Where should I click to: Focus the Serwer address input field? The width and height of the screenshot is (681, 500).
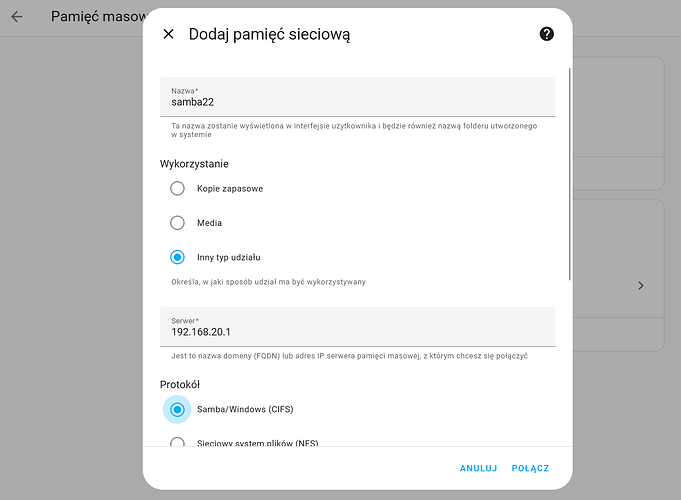tap(357, 332)
